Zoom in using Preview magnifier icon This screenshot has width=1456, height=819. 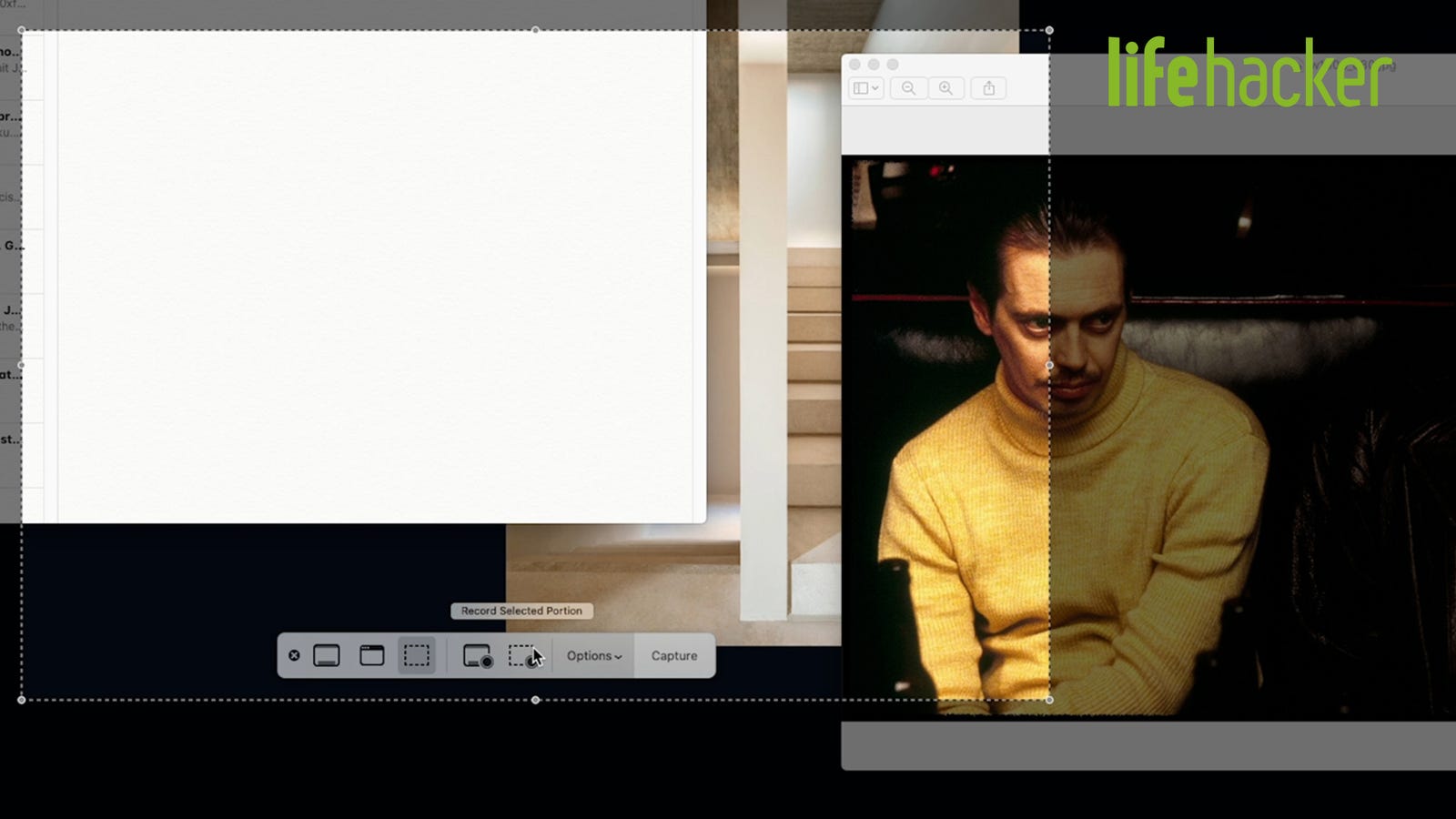click(x=945, y=88)
